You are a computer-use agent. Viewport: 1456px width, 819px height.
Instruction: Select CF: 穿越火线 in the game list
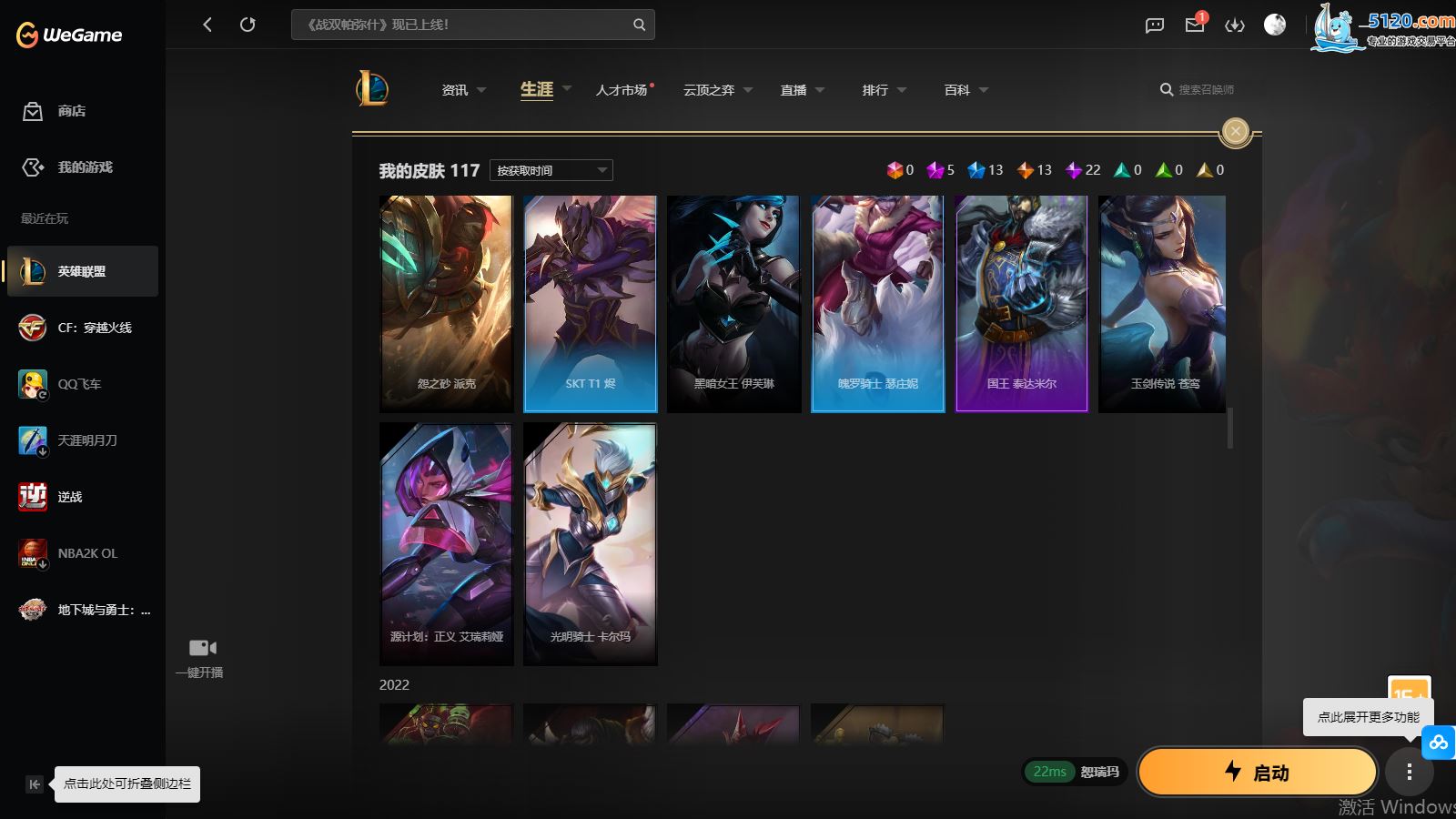point(83,328)
